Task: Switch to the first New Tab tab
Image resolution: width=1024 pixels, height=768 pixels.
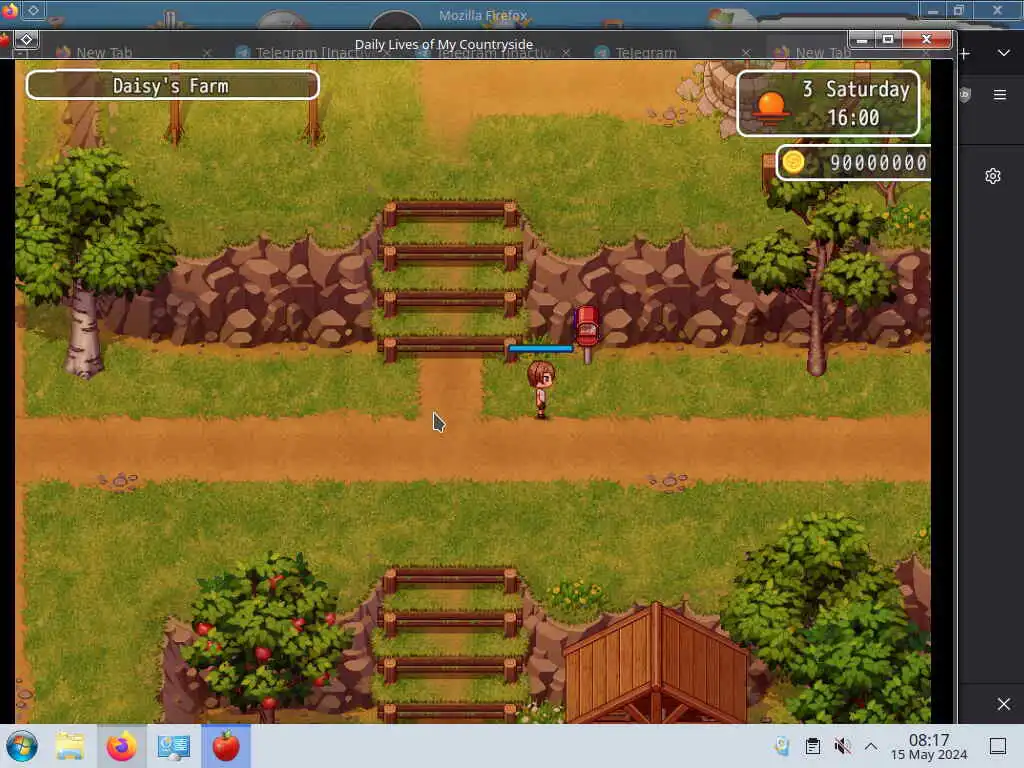Action: (x=104, y=53)
